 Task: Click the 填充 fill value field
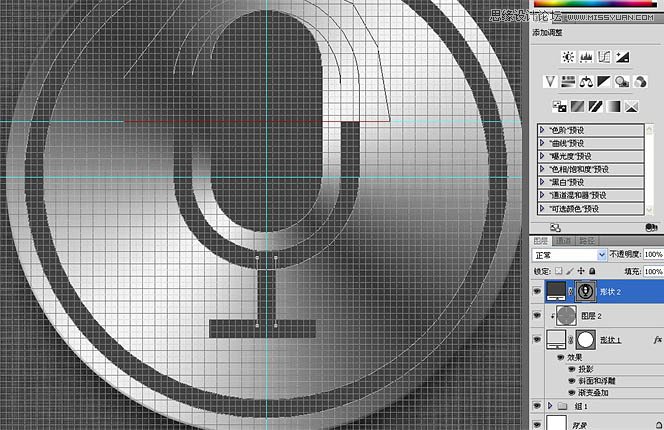pos(653,271)
